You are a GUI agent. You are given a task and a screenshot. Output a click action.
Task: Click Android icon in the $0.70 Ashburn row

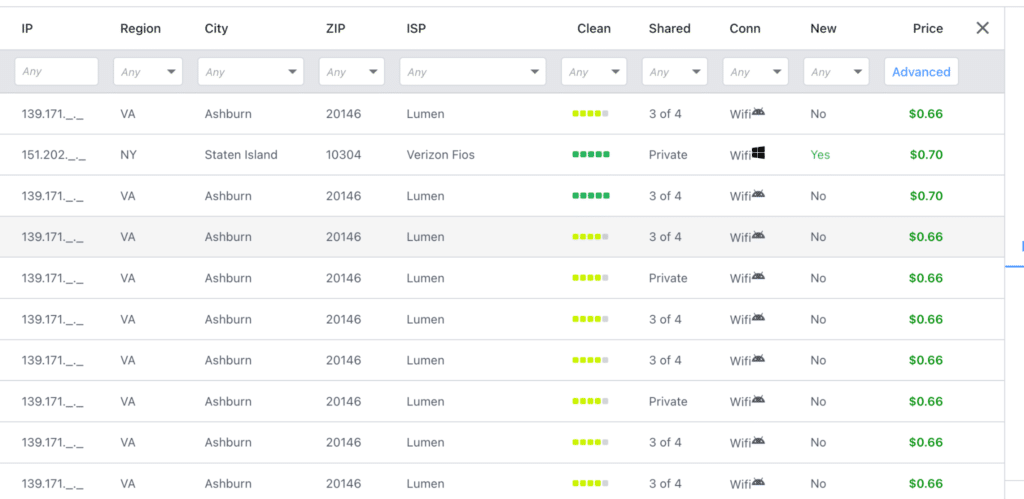point(758,194)
